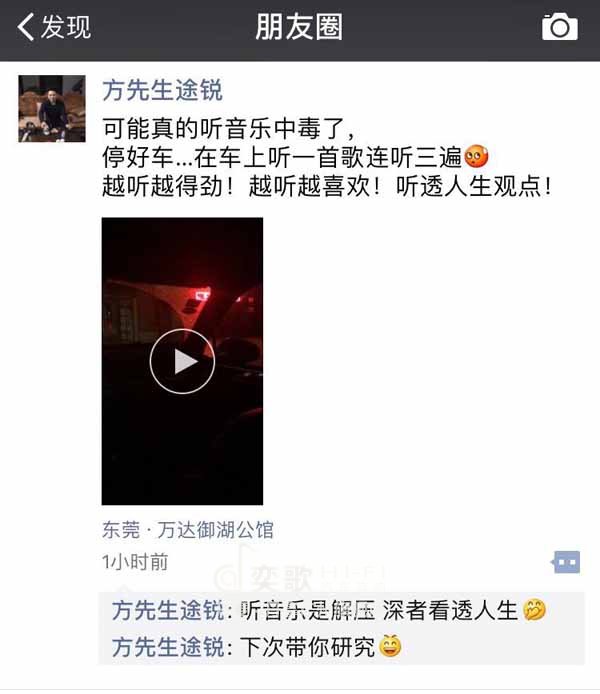Tap the 朋友圈 title in the header
This screenshot has height=694, width=600.
(299, 27)
